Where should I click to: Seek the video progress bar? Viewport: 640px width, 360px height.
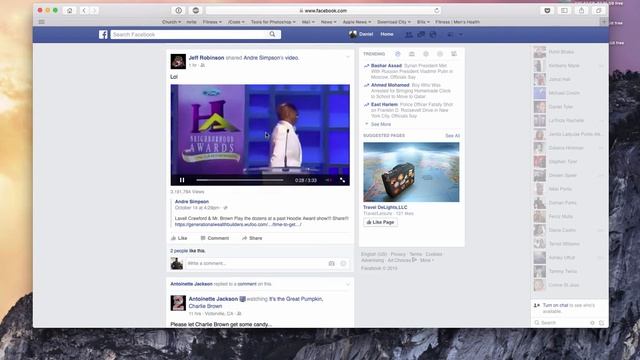240,180
